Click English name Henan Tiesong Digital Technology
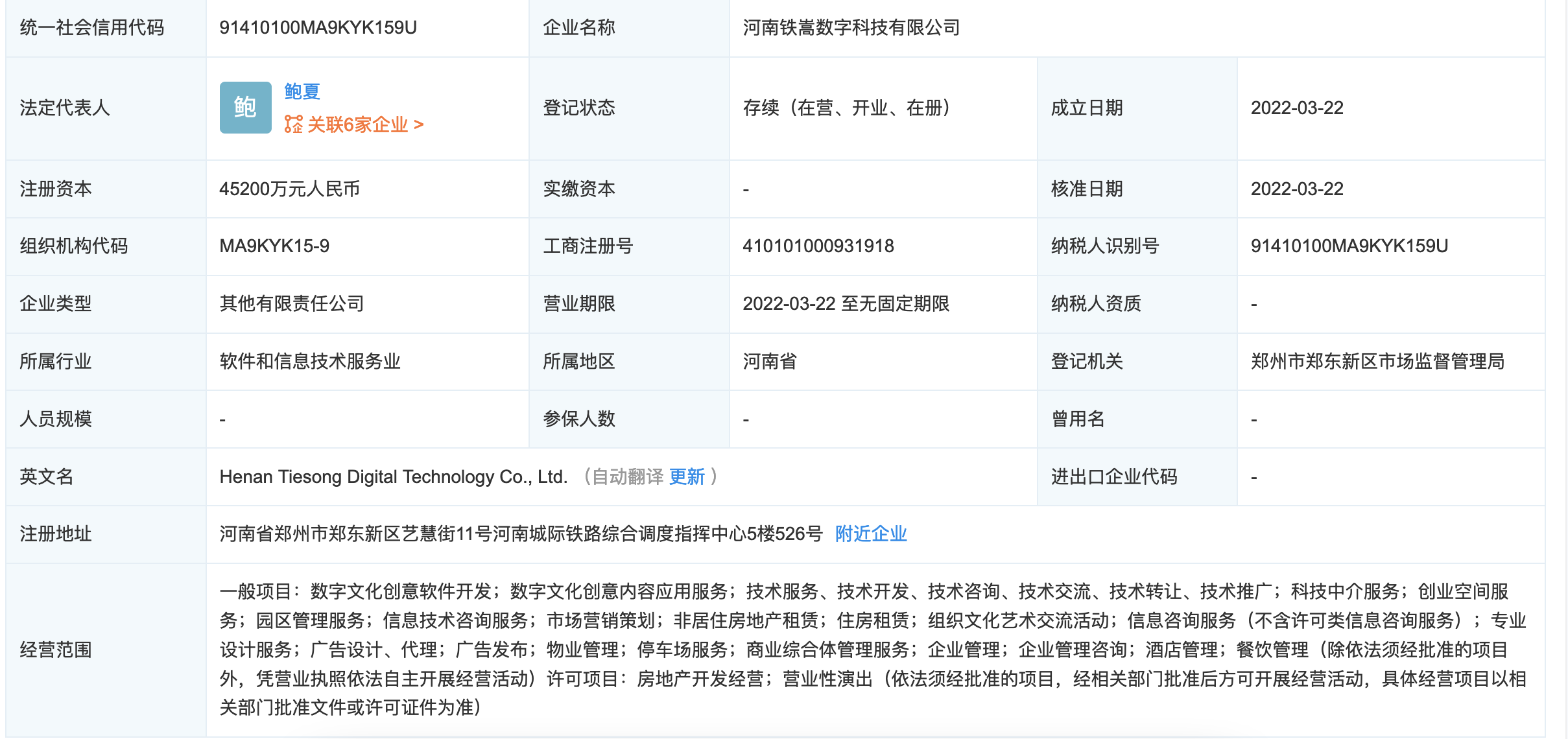The image size is (1568, 739). point(392,476)
